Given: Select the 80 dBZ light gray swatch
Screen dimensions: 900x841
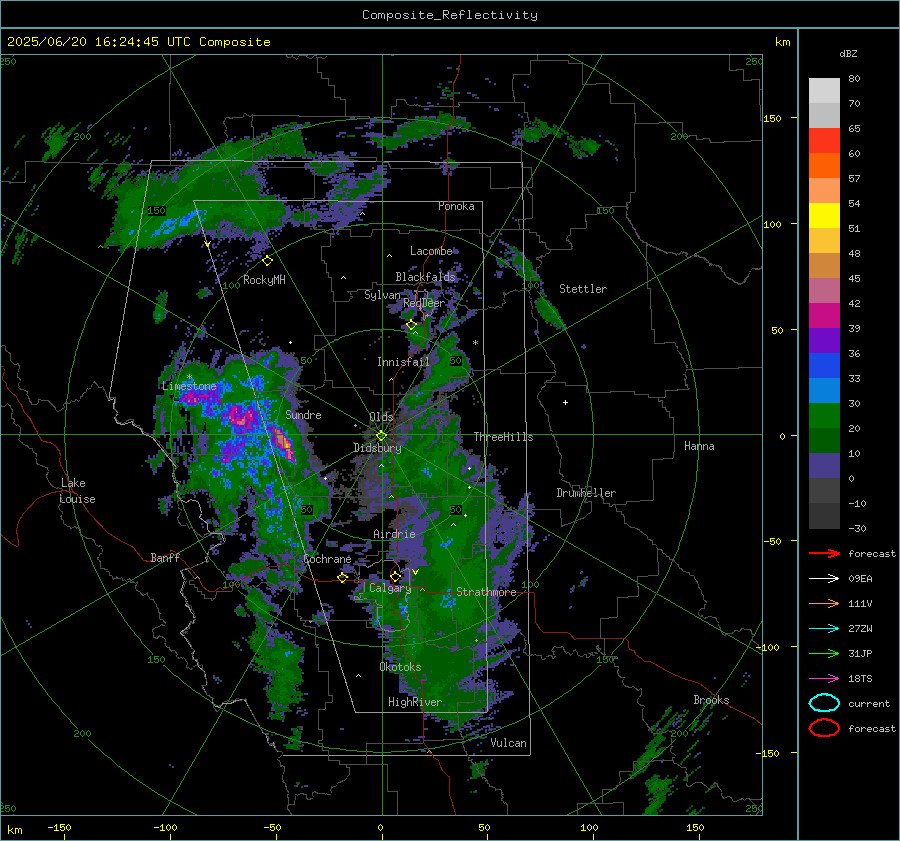Looking at the screenshot, I should (x=824, y=90).
